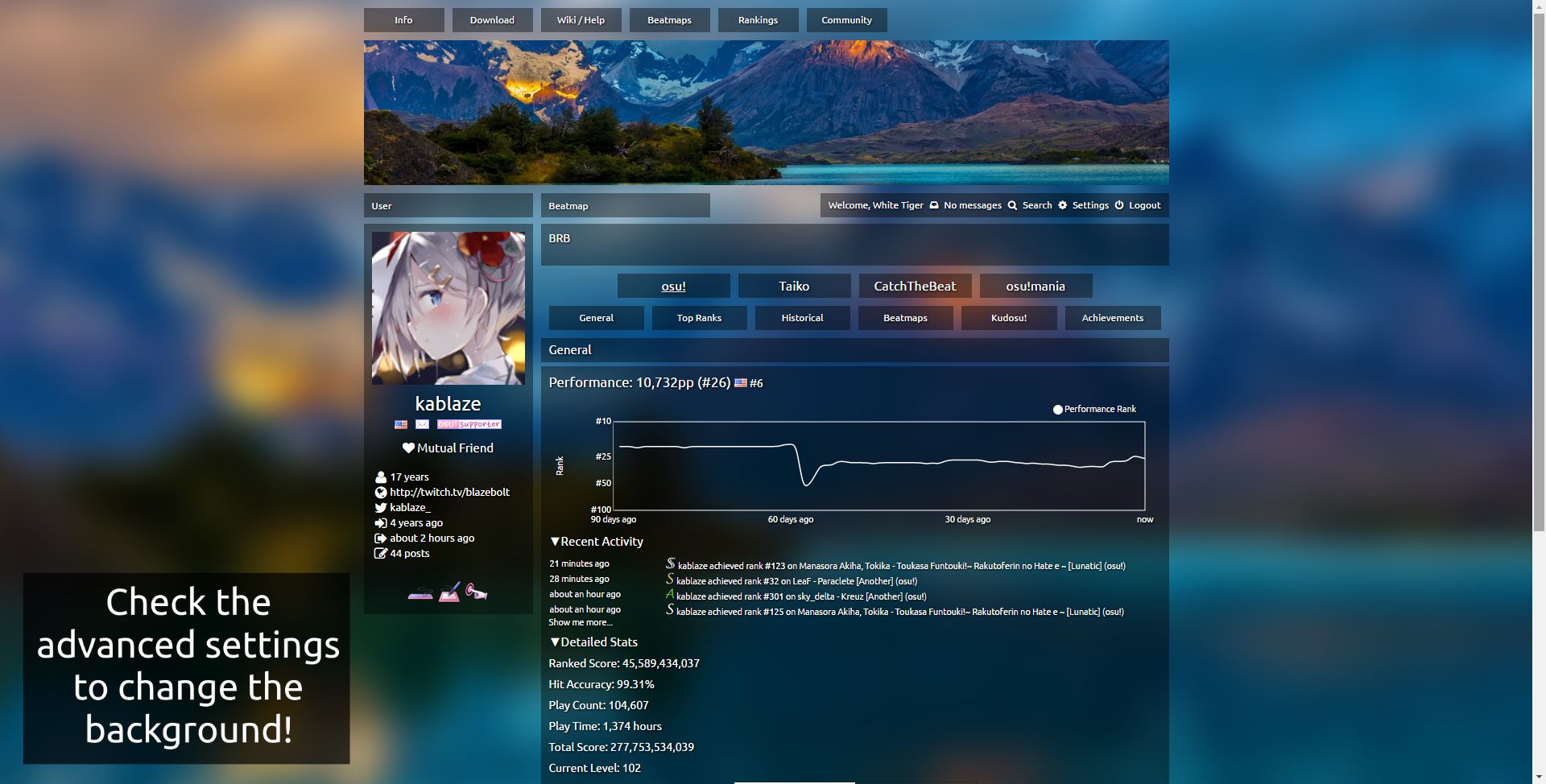
Task: Click the Performance Rank legend marker
Action: click(x=1058, y=410)
